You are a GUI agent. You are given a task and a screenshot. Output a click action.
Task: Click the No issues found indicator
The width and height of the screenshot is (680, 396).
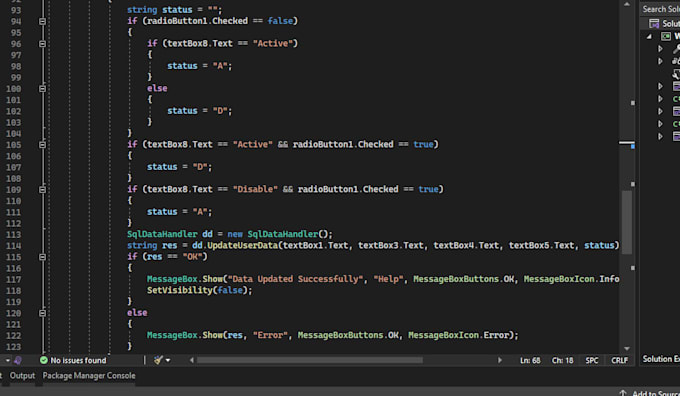click(73, 360)
